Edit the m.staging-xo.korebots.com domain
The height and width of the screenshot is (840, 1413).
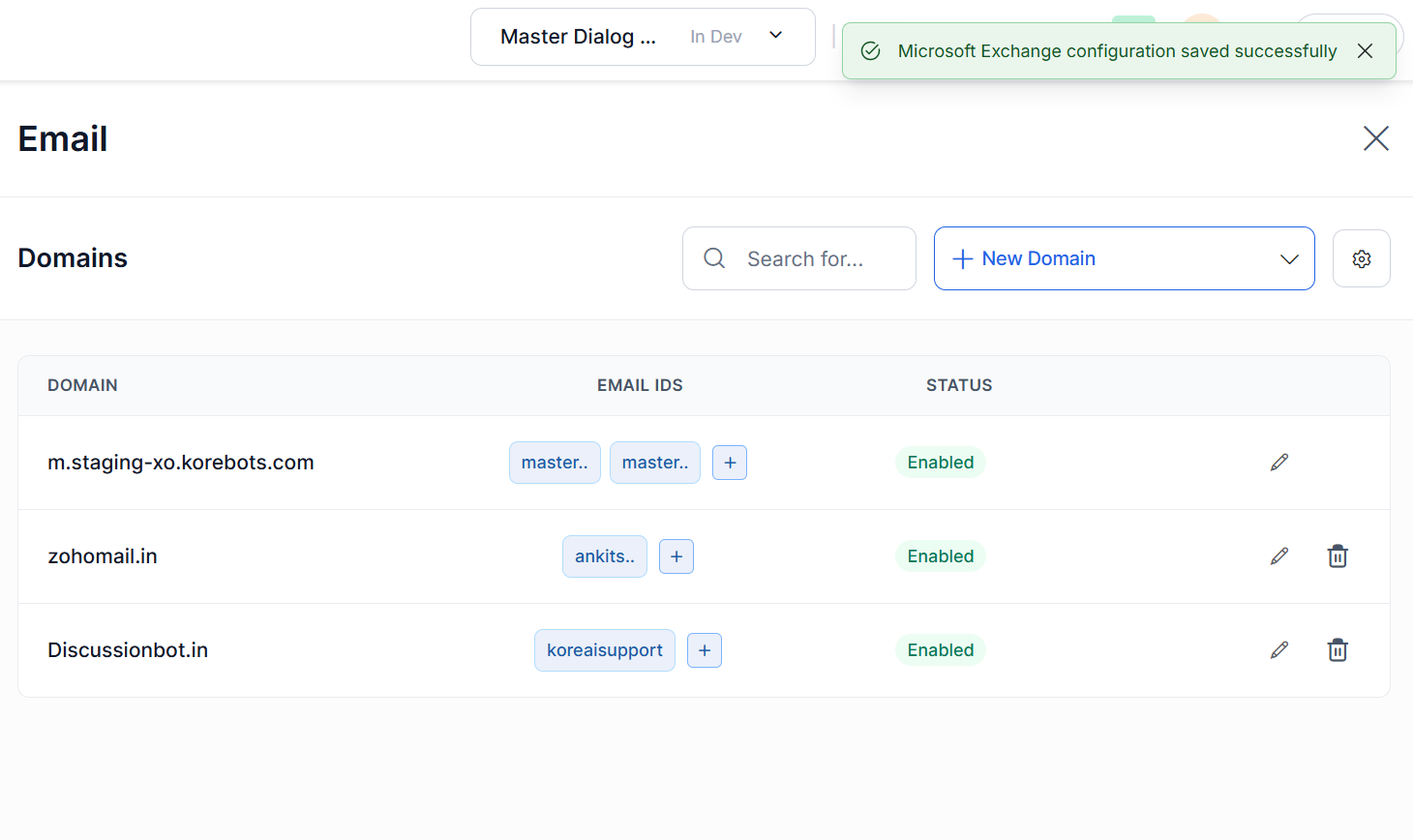click(x=1278, y=463)
